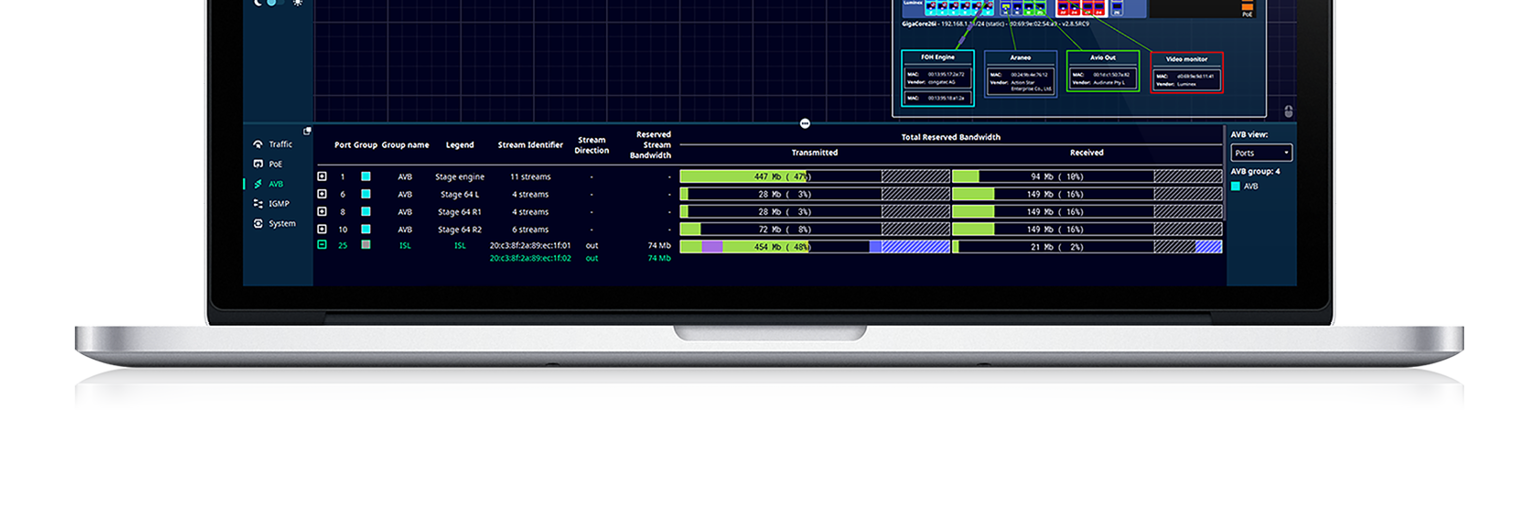The height and width of the screenshot is (514, 1540).
Task: Click the mouse icon beside the topology view
Action: [1288, 112]
